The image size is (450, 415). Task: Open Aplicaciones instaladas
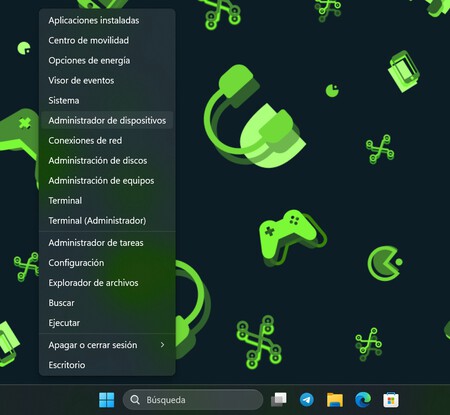click(x=107, y=20)
